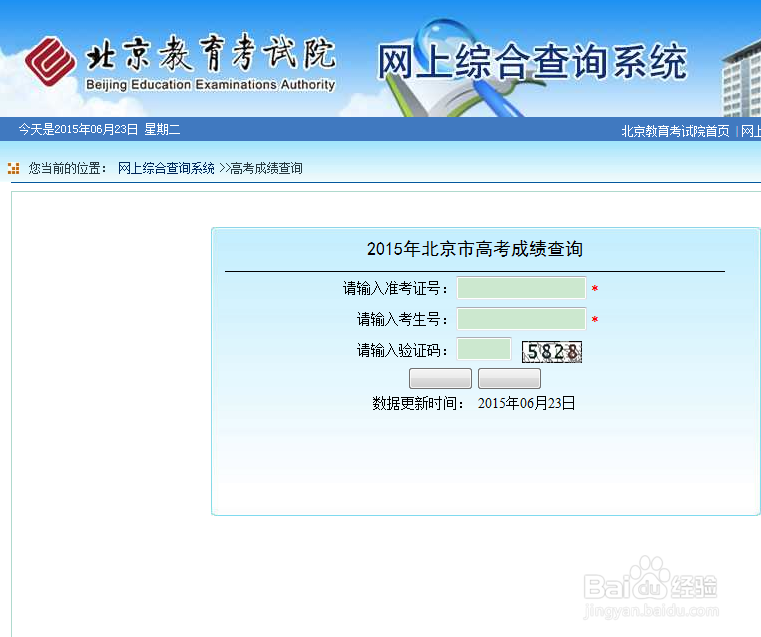The height and width of the screenshot is (637, 761).
Task: Click the right blank button under the captcha field
Action: click(x=509, y=378)
